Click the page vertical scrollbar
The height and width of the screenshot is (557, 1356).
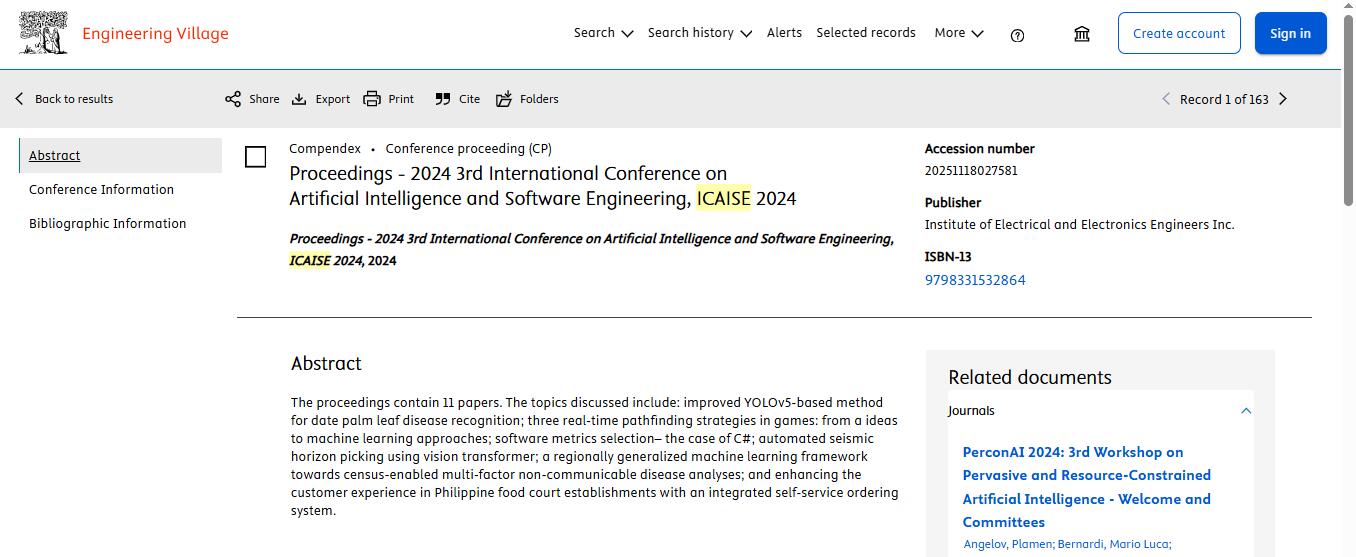[1348, 278]
